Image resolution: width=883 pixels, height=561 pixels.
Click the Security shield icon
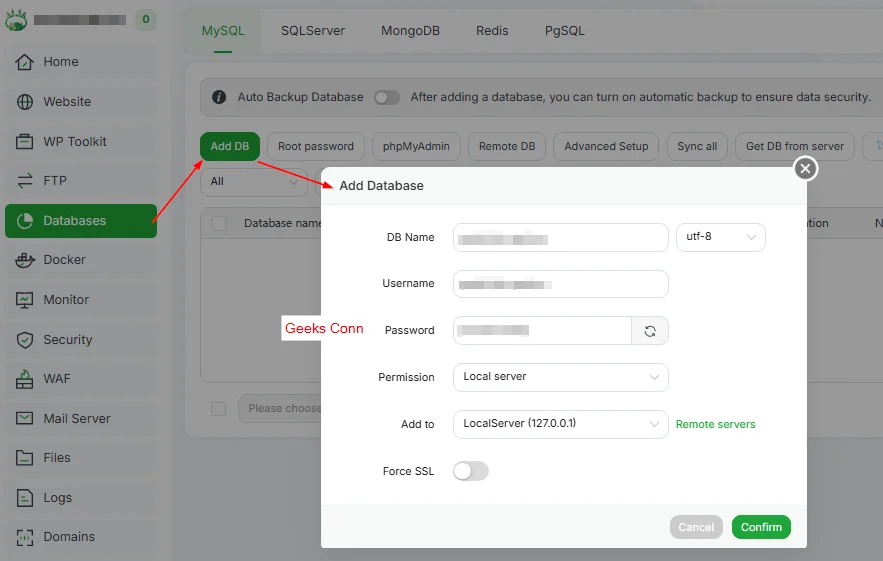tap(25, 340)
